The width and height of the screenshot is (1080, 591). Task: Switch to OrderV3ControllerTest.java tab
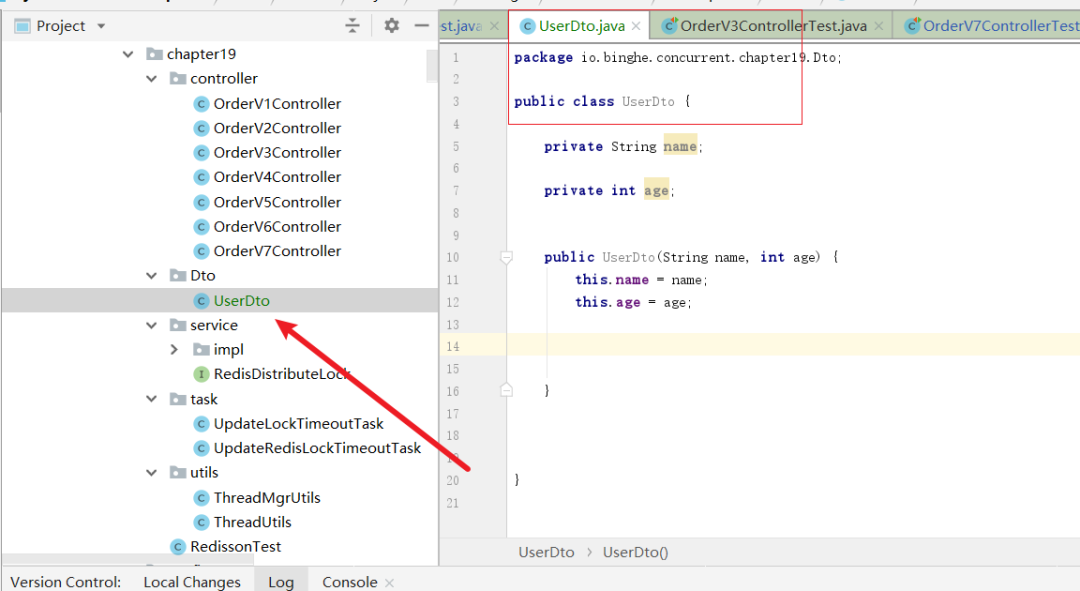[x=772, y=26]
